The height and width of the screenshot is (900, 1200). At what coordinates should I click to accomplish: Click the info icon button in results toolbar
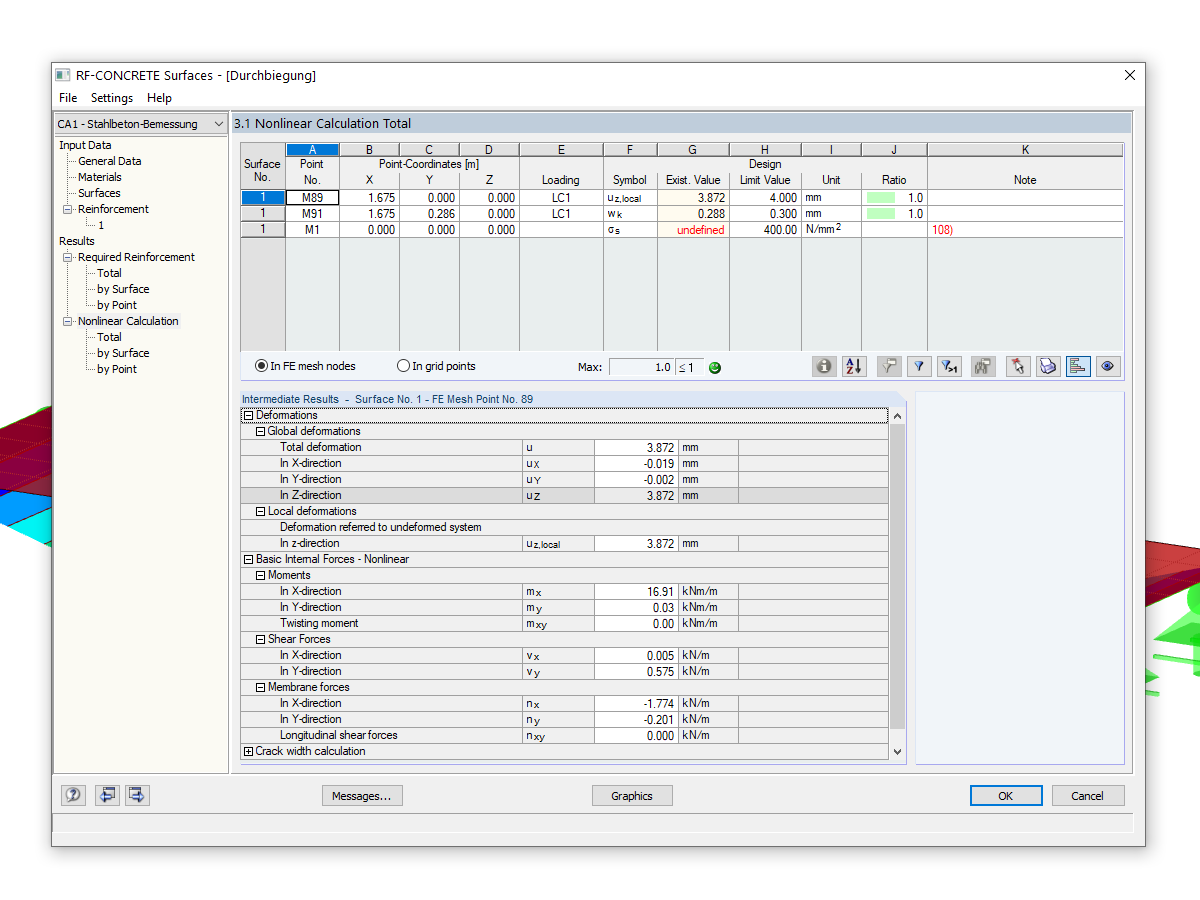[x=824, y=367]
